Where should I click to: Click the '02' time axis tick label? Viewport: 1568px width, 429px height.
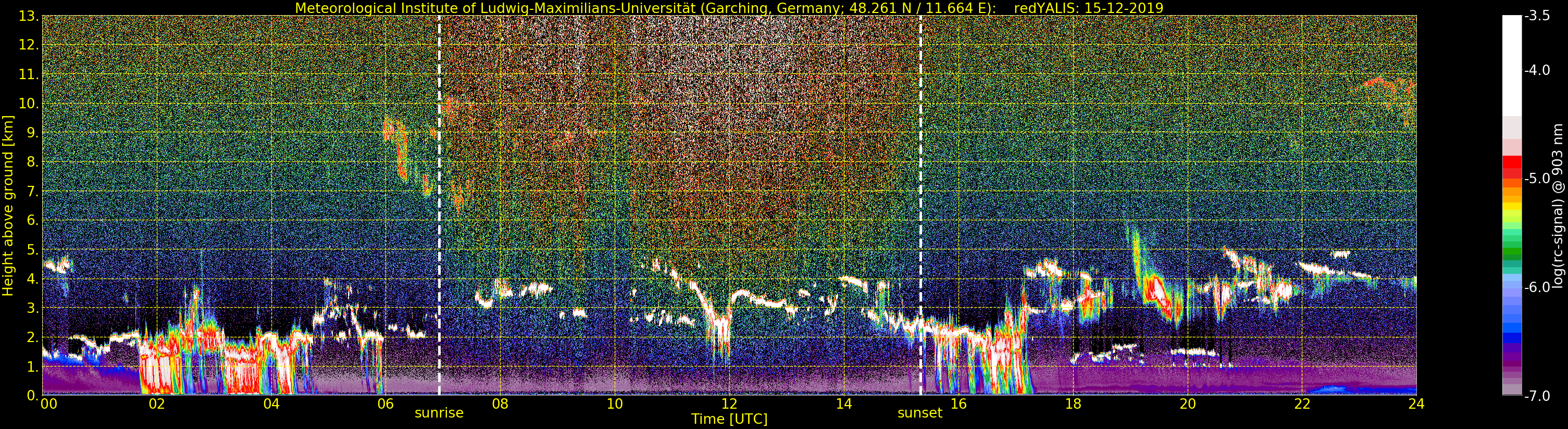(156, 403)
